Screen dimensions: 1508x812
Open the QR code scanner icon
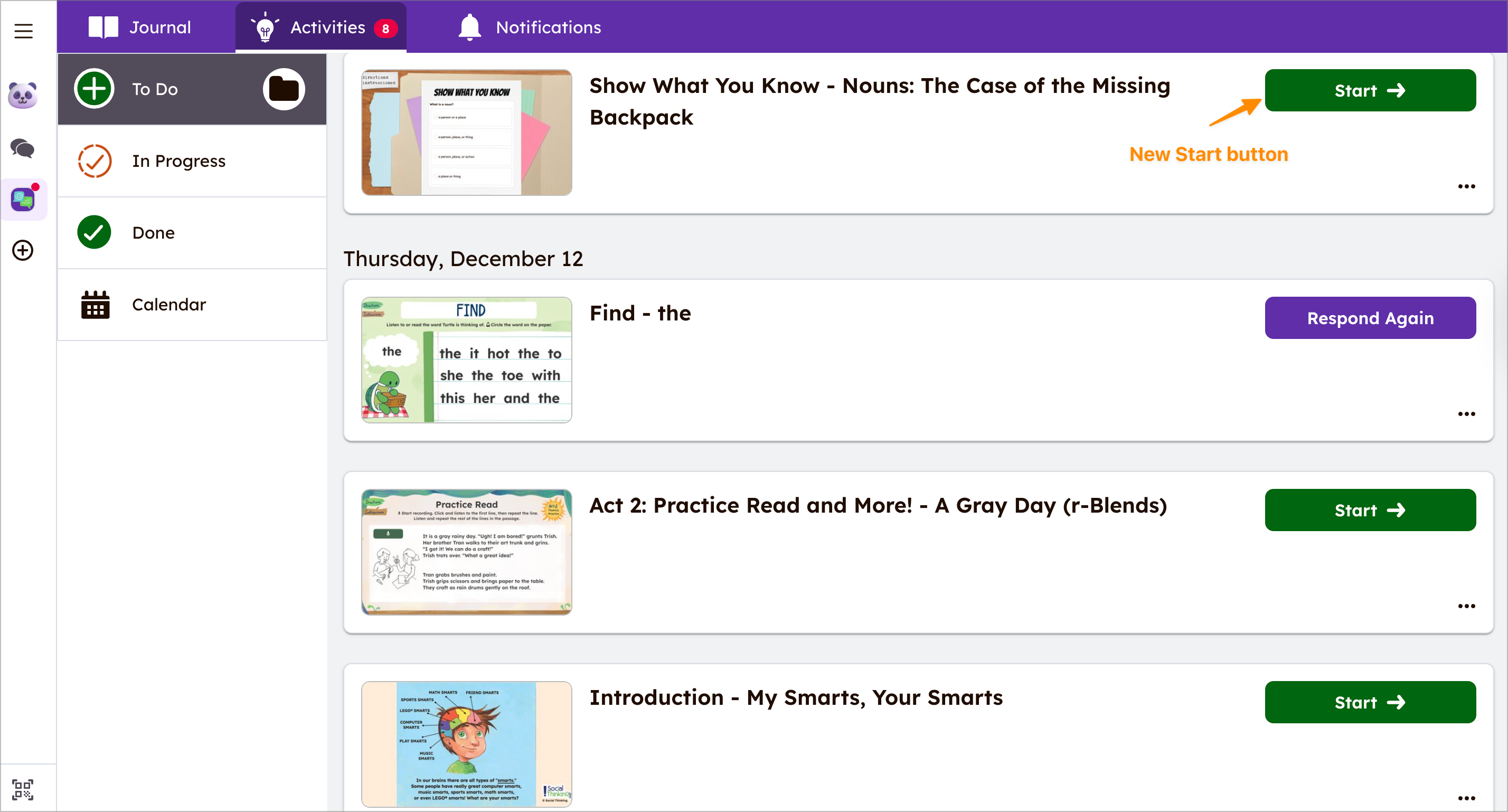[23, 789]
